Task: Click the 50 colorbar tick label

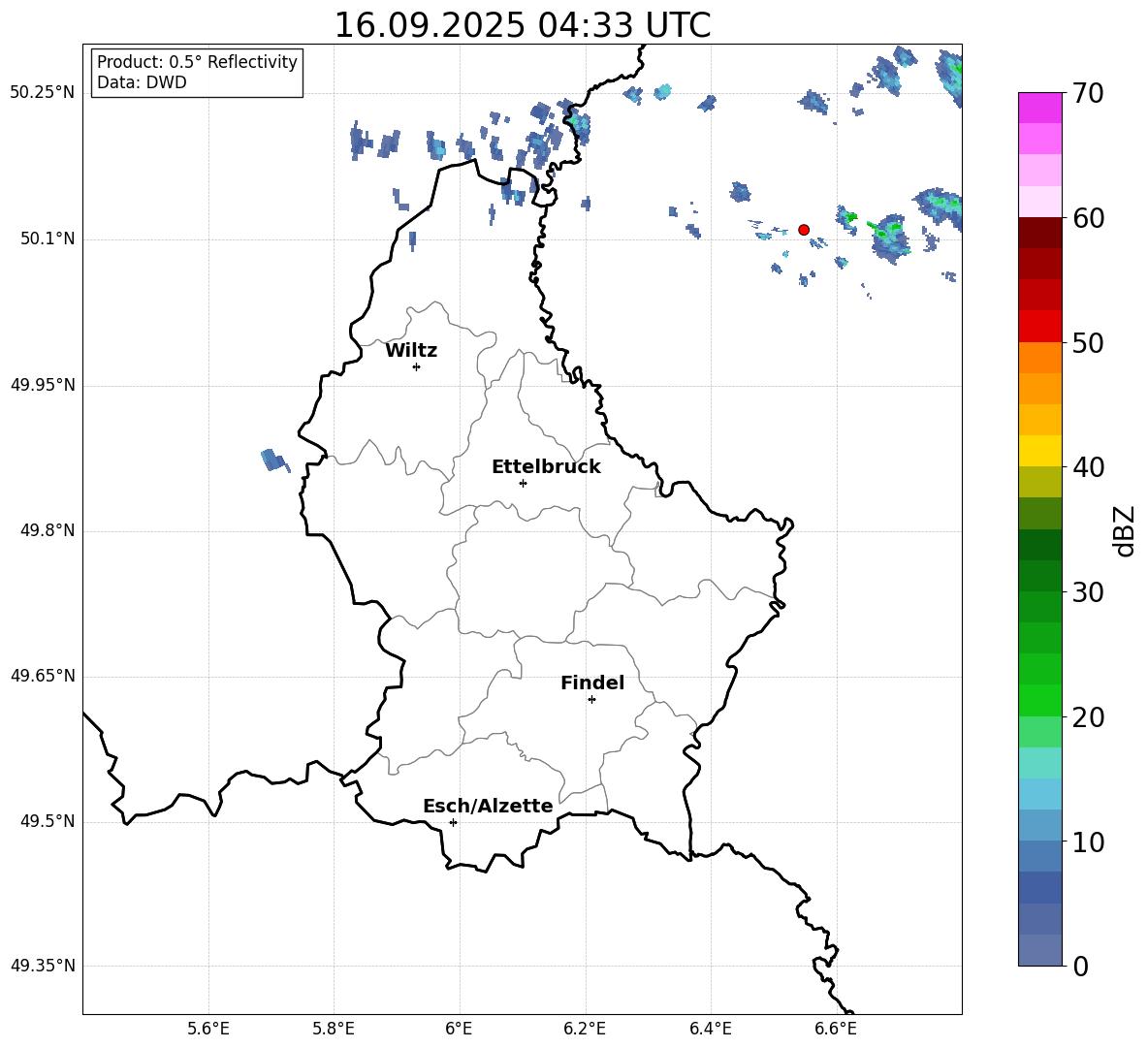Action: pos(1089,343)
